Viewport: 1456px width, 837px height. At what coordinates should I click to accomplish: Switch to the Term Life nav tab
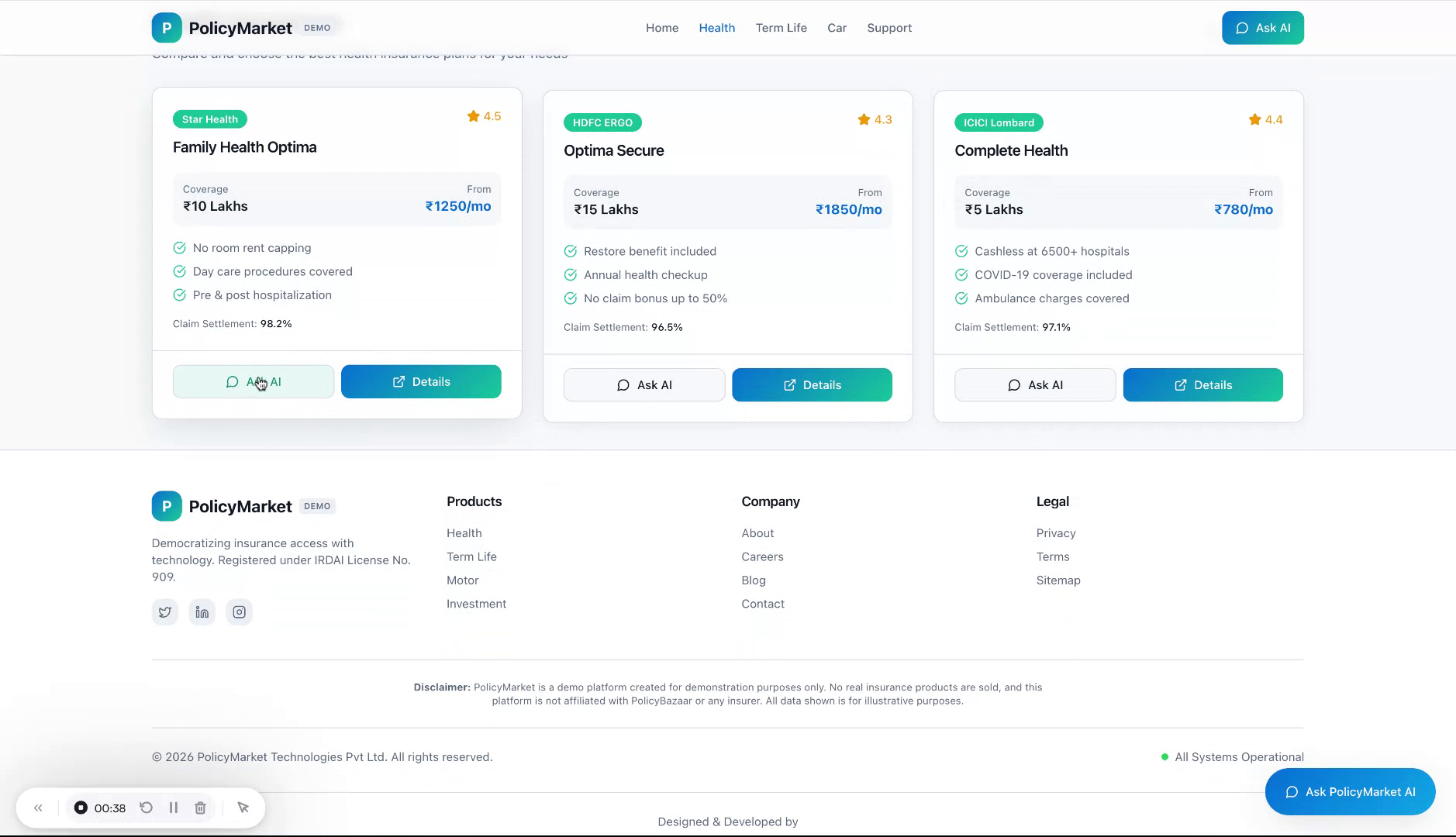(x=781, y=28)
